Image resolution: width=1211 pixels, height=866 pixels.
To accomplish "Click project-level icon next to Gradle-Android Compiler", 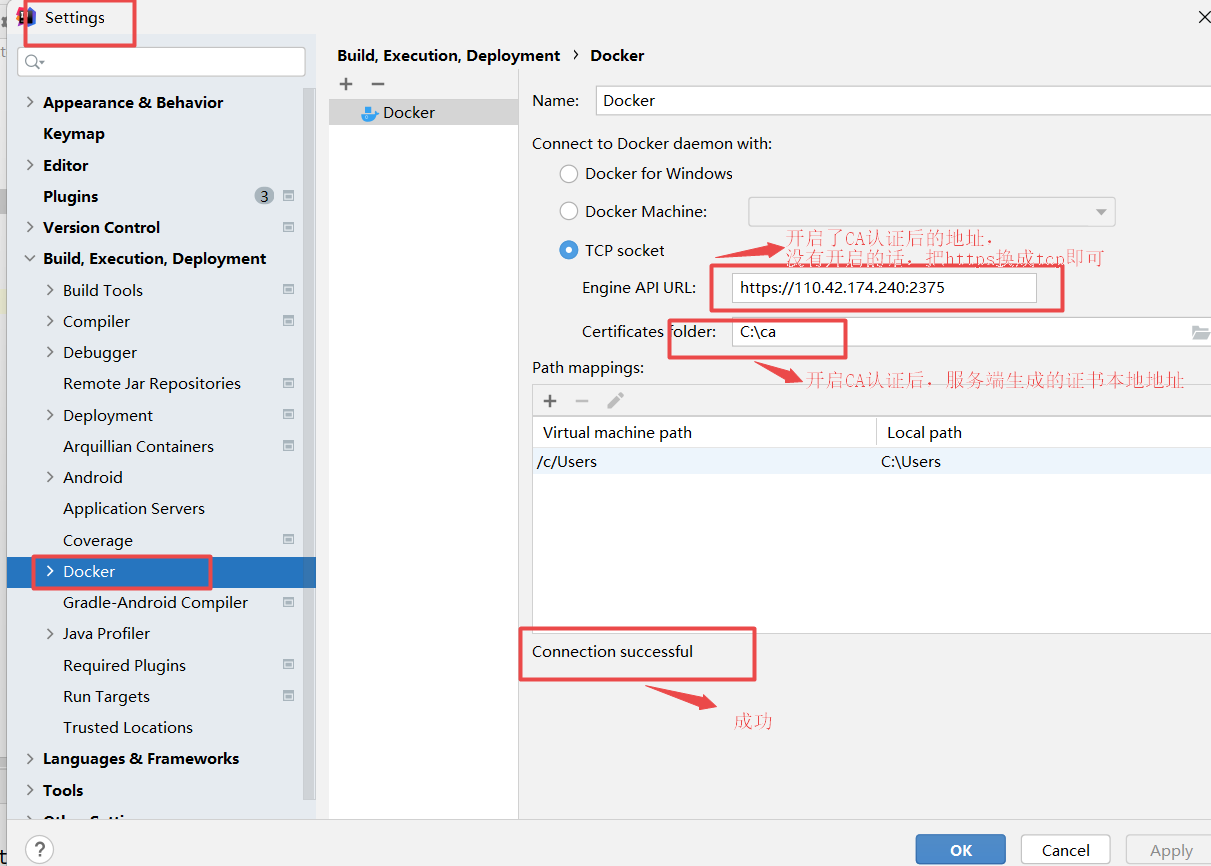I will [288, 602].
